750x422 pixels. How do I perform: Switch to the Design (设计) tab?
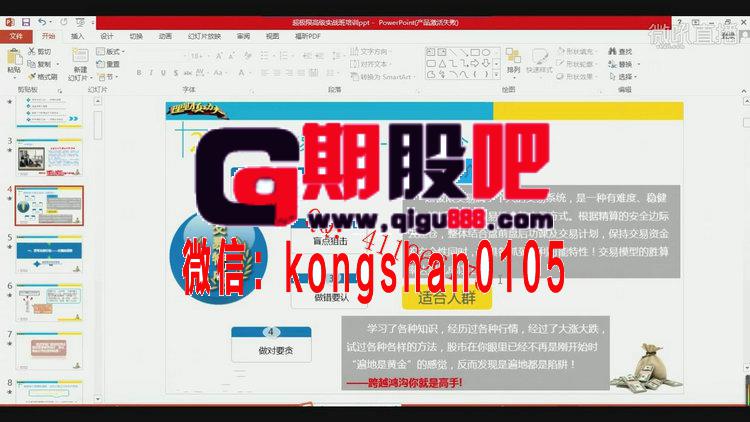tap(107, 36)
